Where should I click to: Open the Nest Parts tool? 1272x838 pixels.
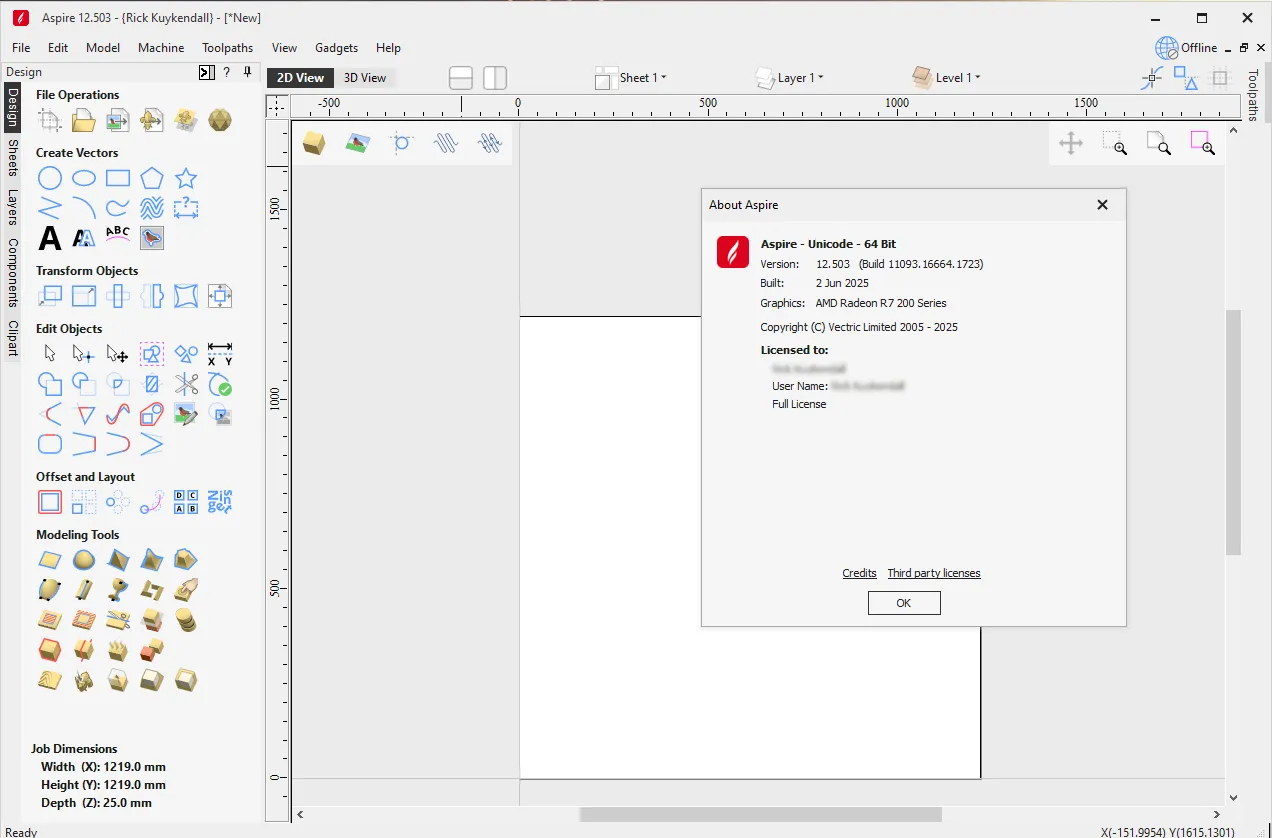(220, 502)
